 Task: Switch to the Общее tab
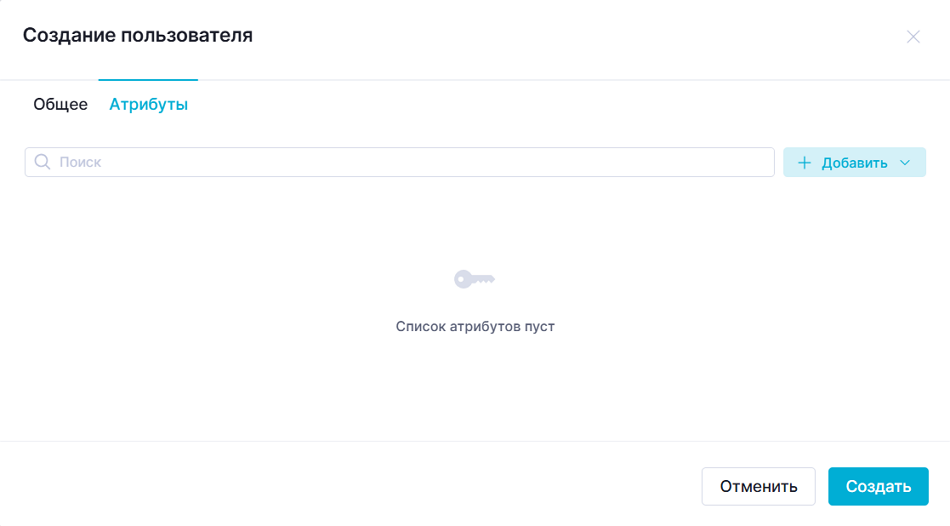pyautogui.click(x=61, y=104)
